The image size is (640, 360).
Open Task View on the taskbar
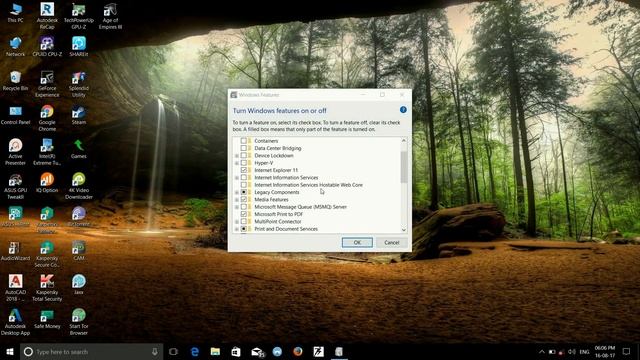(173, 351)
